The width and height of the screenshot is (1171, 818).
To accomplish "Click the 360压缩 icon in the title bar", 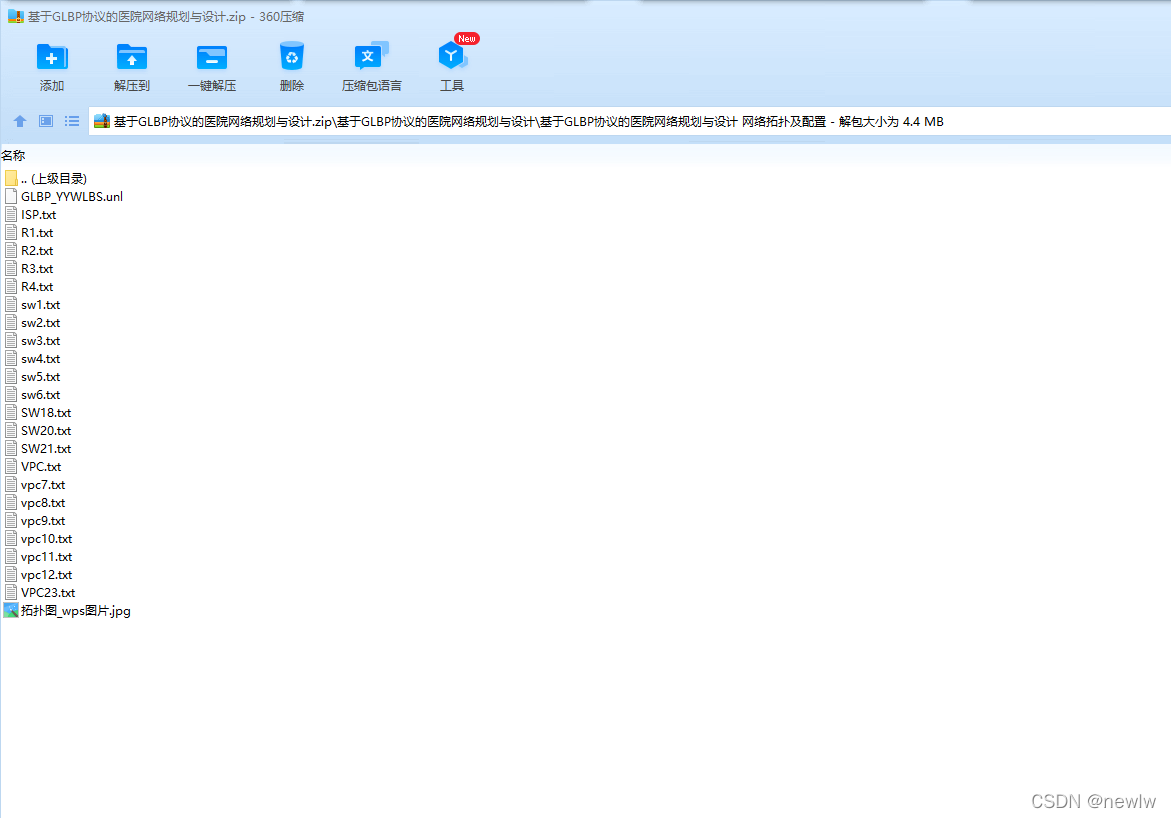I will (15, 16).
